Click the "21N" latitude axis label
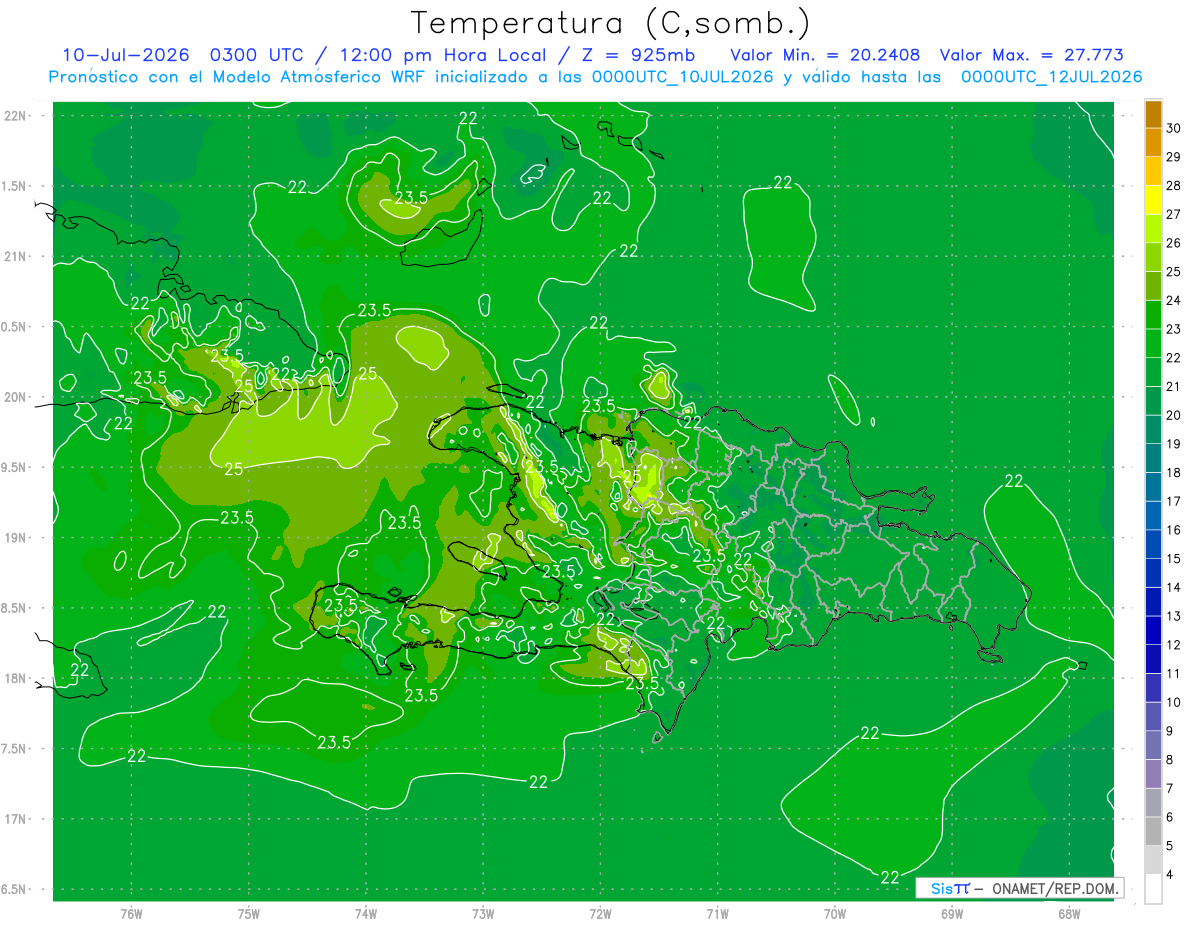The image size is (1200, 927). 14,257
